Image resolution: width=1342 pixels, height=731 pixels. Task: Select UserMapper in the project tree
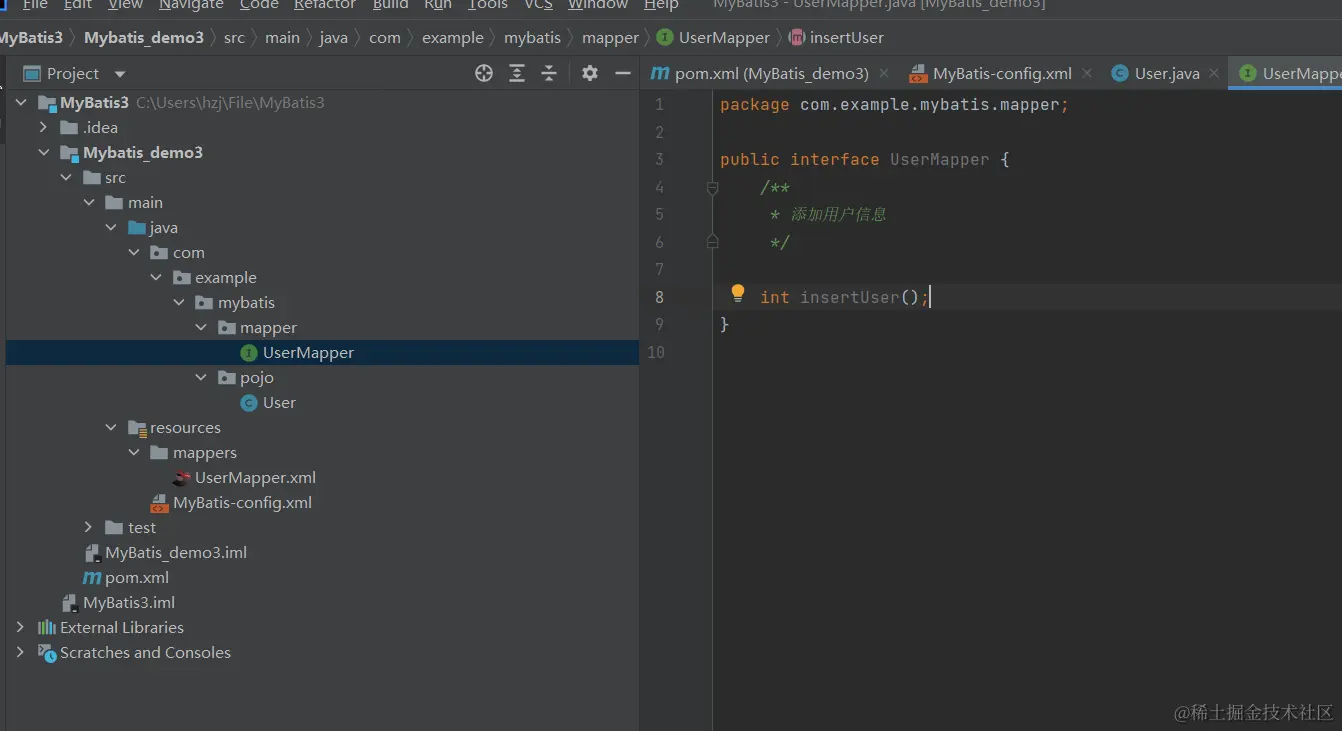(308, 352)
